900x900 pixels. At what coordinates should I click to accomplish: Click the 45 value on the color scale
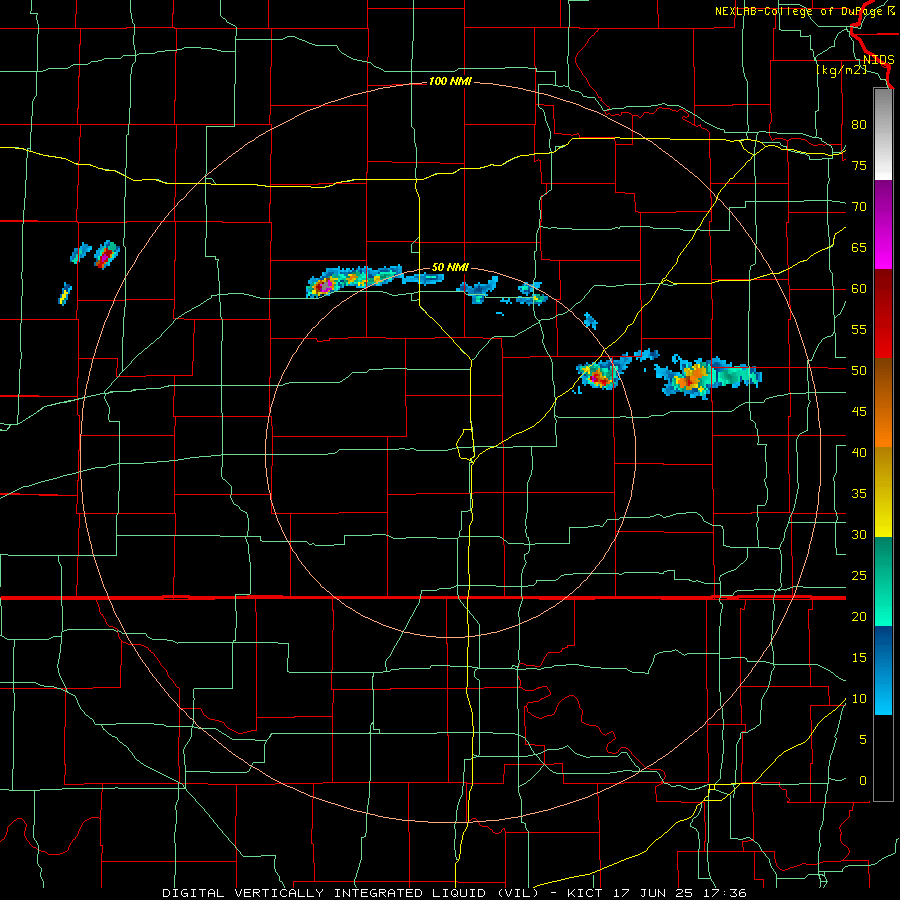pos(859,412)
